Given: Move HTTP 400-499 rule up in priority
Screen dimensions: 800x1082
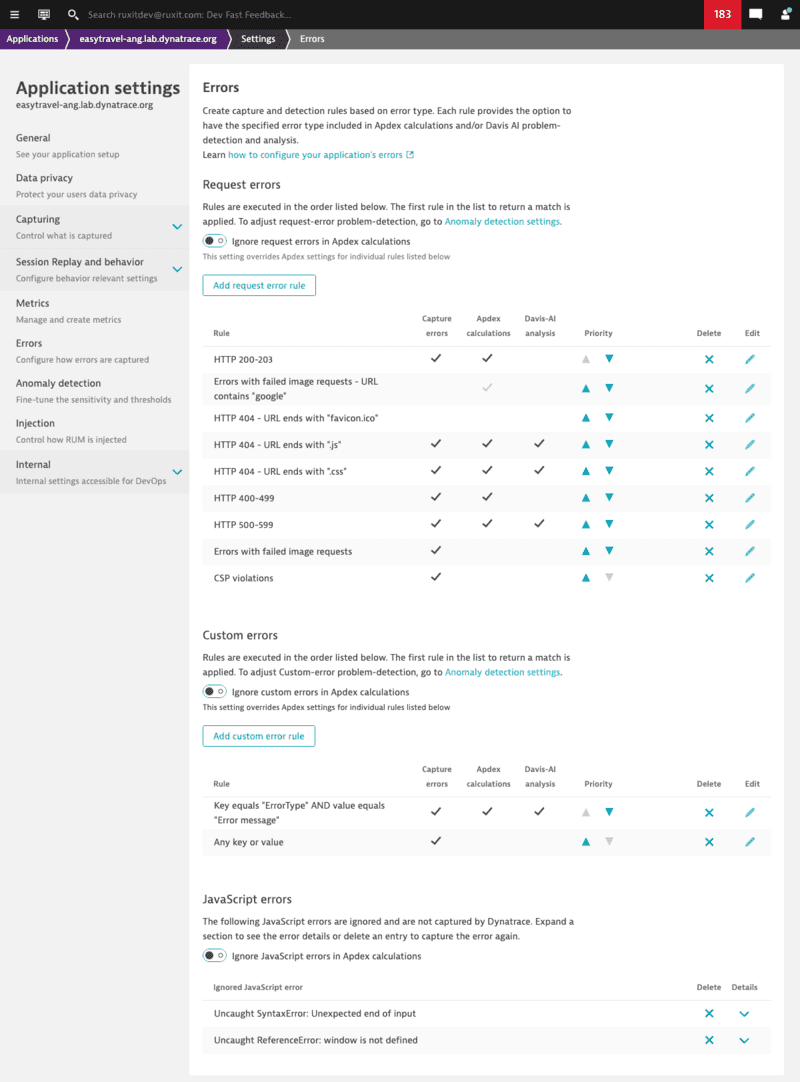Looking at the screenshot, I should [586, 497].
